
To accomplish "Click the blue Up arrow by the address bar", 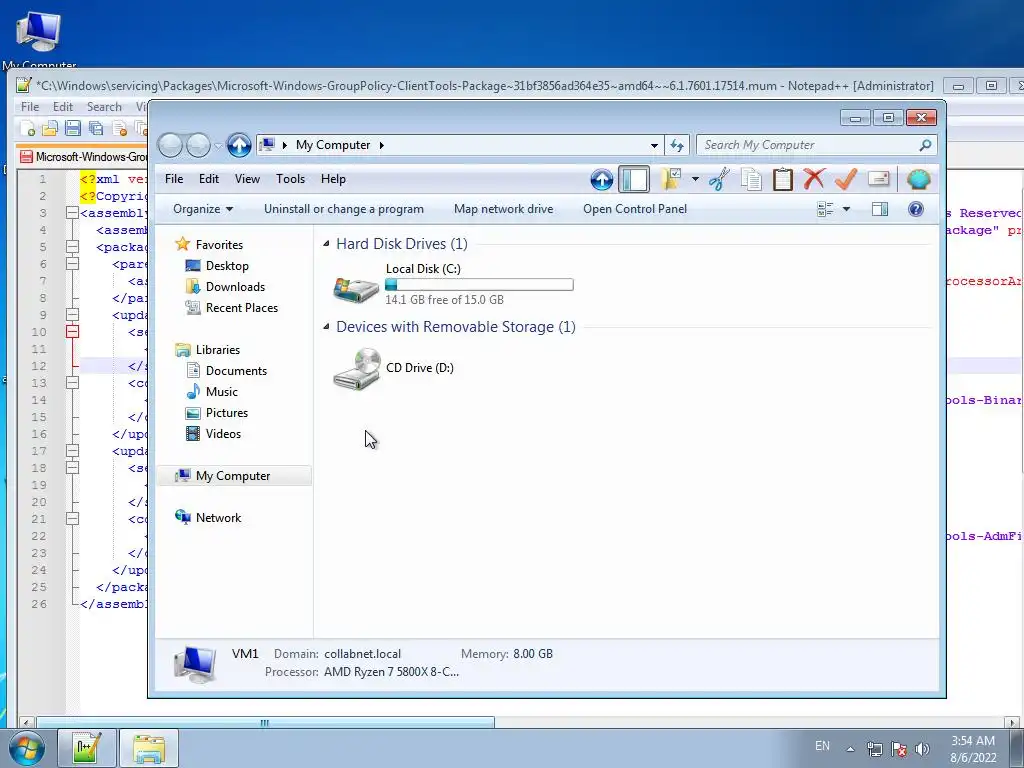I will point(239,145).
